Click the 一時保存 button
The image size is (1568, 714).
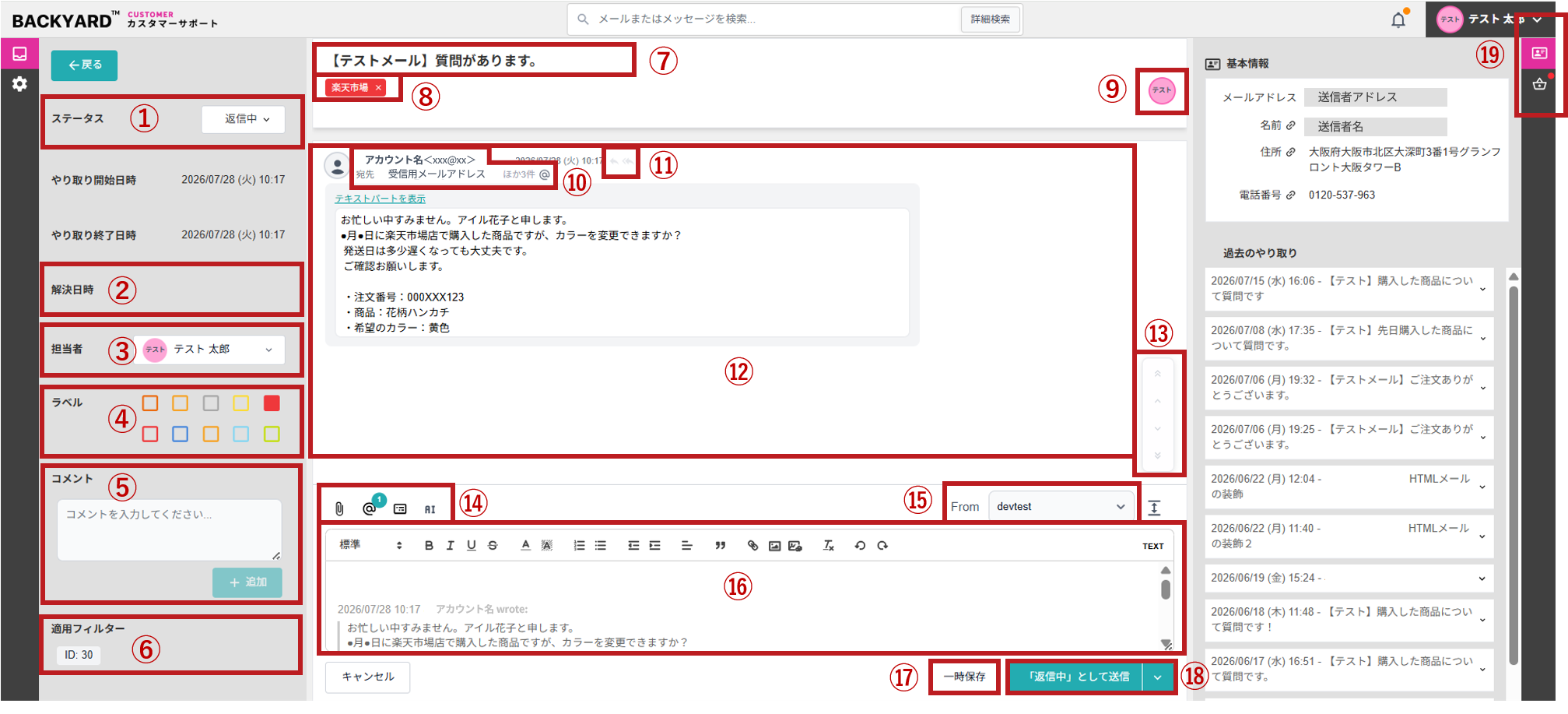pos(964,677)
